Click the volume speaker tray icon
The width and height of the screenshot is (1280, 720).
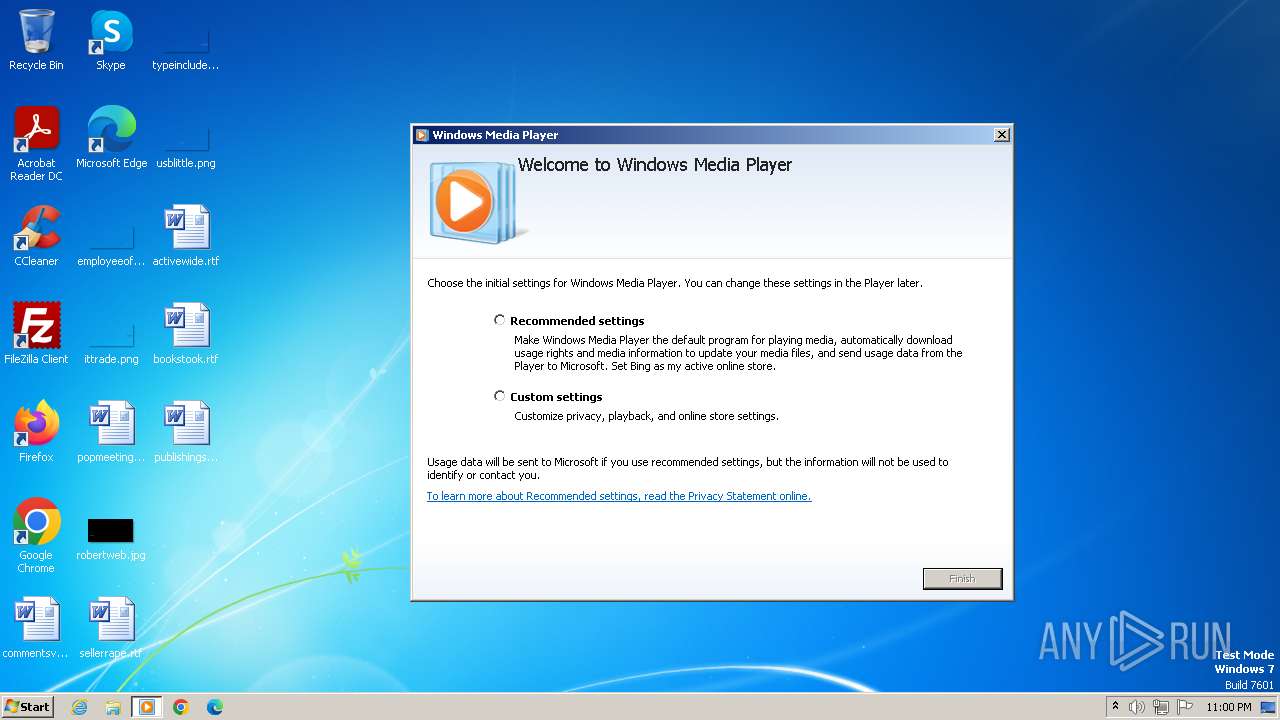[1137, 707]
